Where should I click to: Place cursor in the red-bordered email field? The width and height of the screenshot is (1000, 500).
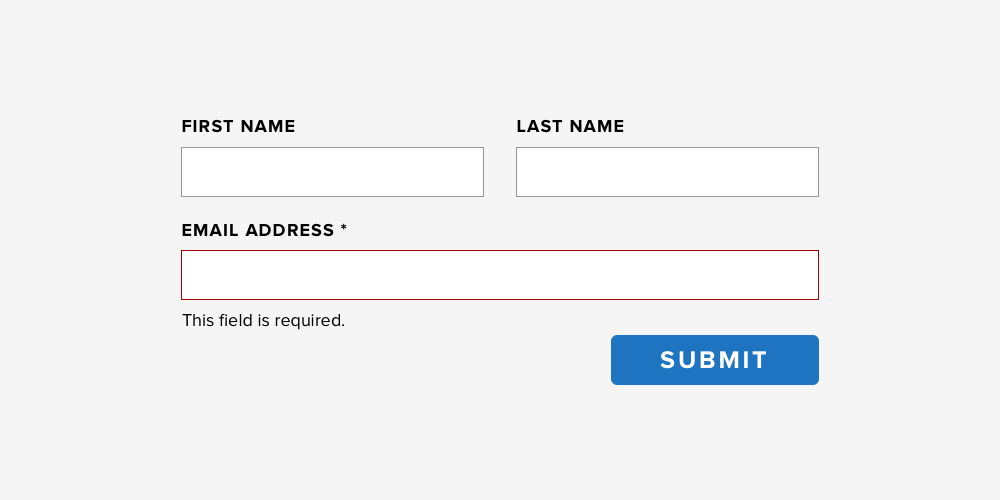point(500,275)
